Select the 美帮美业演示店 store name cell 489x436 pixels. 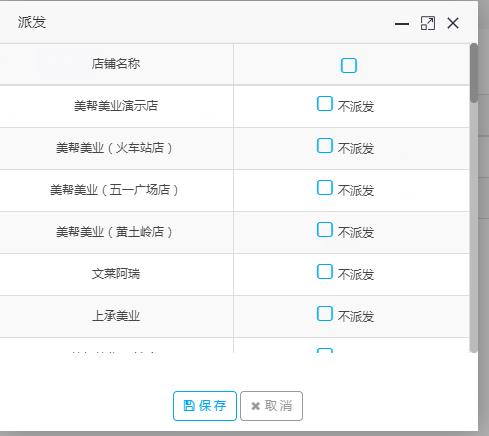(116, 106)
